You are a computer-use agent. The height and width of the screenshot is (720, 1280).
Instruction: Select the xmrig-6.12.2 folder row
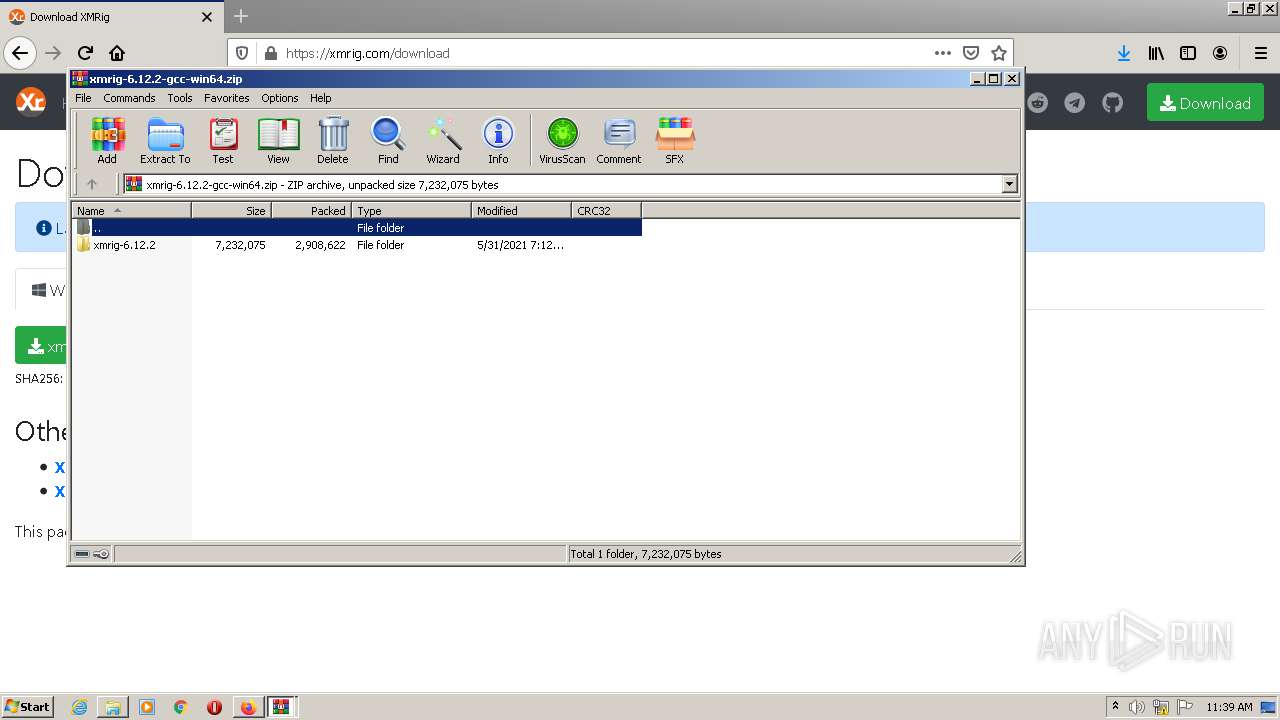click(x=357, y=244)
